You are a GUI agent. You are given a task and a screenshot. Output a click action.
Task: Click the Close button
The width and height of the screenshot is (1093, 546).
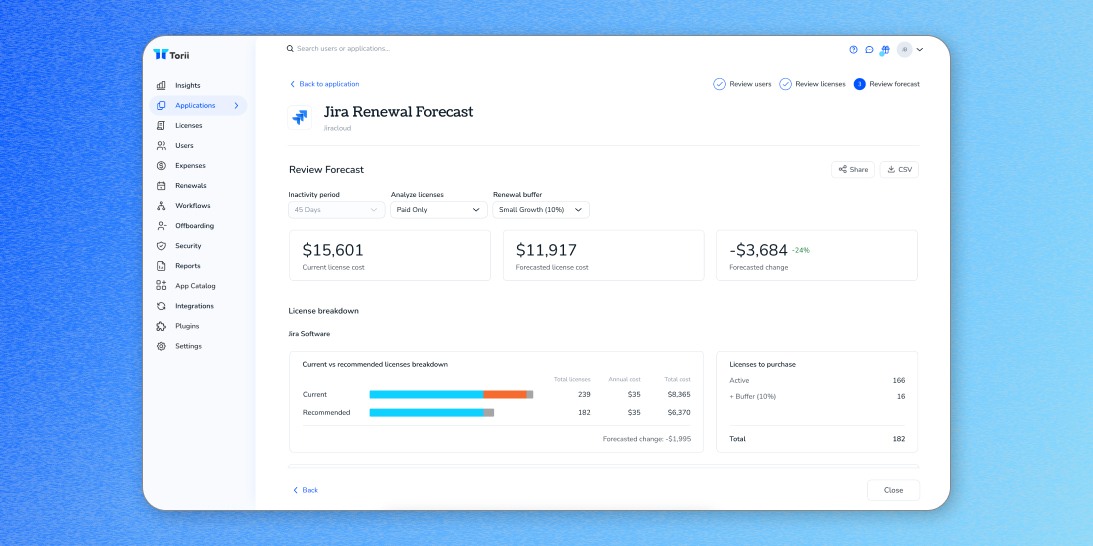(x=893, y=490)
